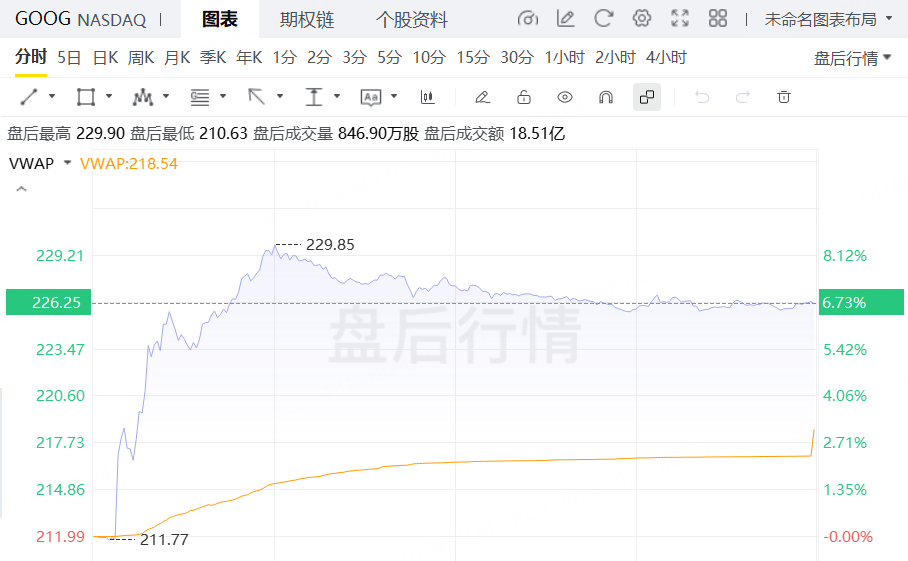908x561 pixels.
Task: Click the edit note pencil icon
Action: pos(565,19)
